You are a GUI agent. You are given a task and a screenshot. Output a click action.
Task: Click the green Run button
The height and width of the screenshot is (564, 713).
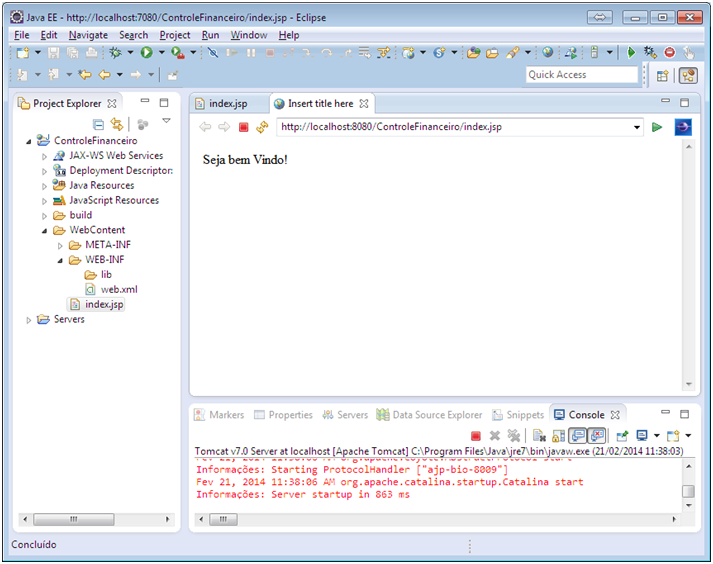tap(146, 53)
